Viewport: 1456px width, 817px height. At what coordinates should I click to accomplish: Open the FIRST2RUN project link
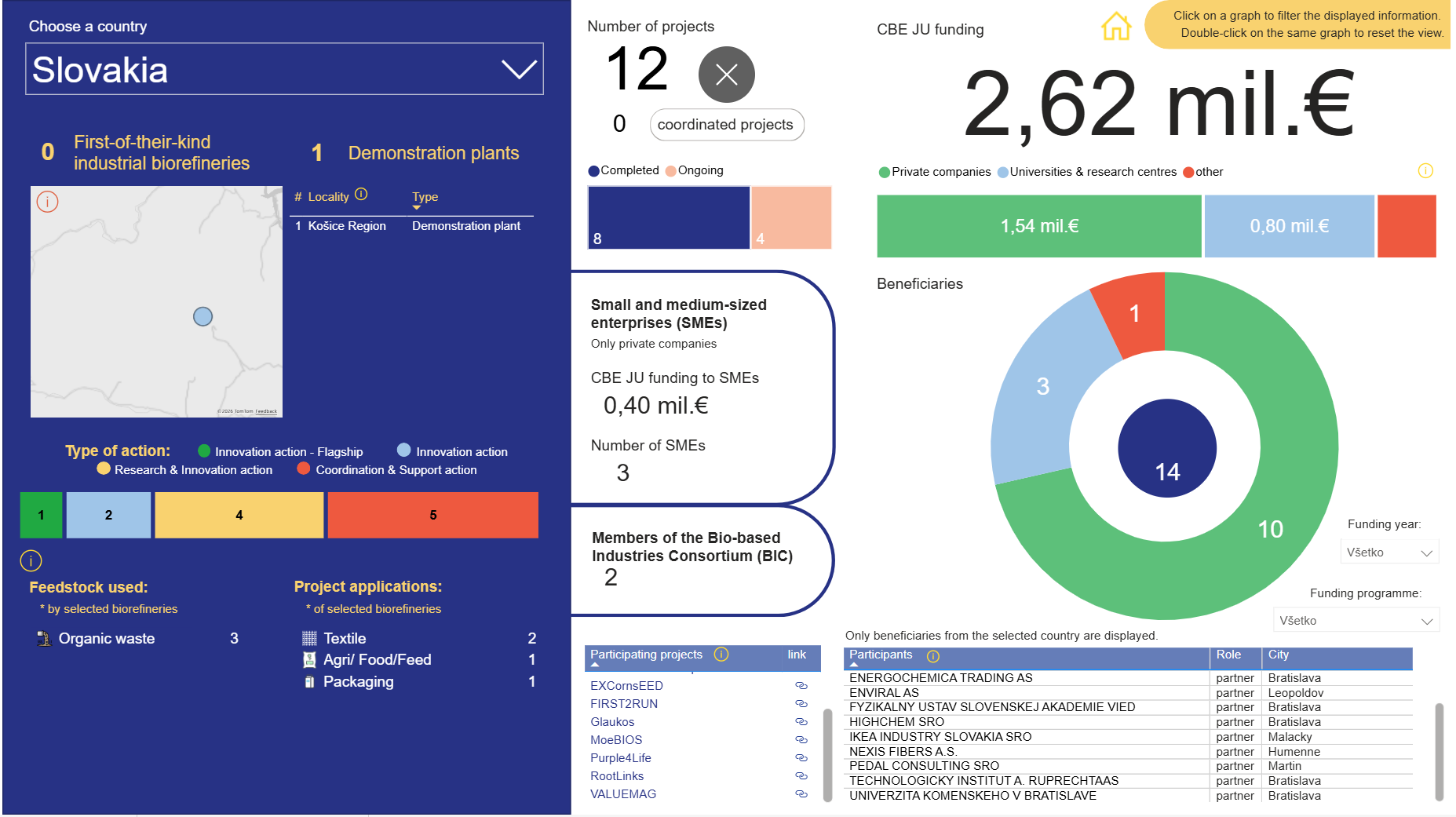pos(624,704)
